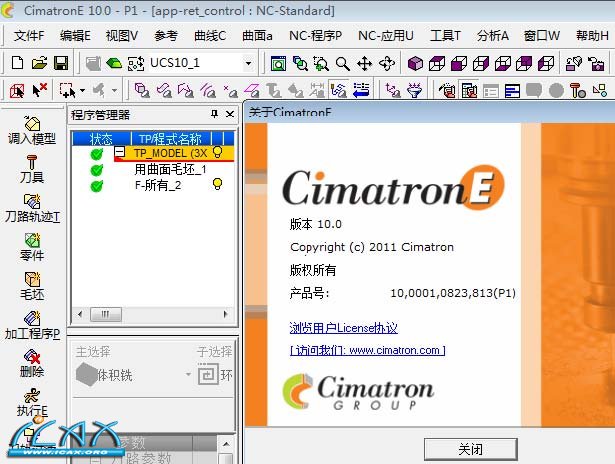Open the UCS10_1 coordinate system dropdown
The image size is (615, 464).
(248, 63)
